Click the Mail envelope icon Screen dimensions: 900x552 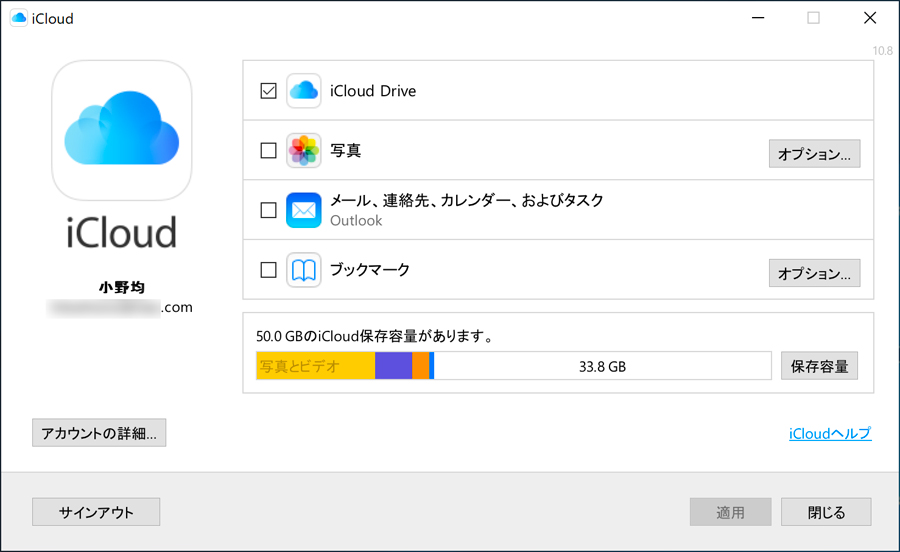tap(303, 210)
